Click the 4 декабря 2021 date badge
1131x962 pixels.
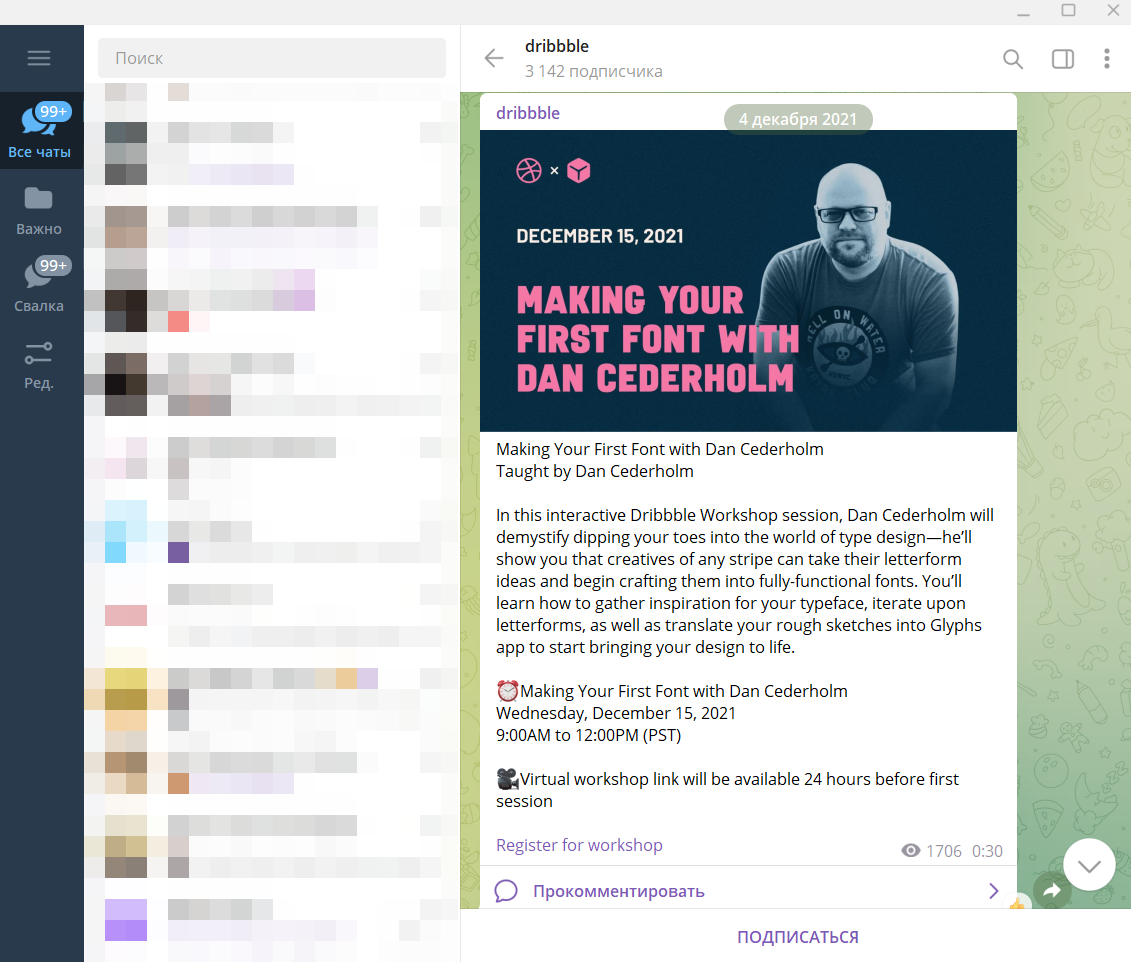tap(798, 119)
